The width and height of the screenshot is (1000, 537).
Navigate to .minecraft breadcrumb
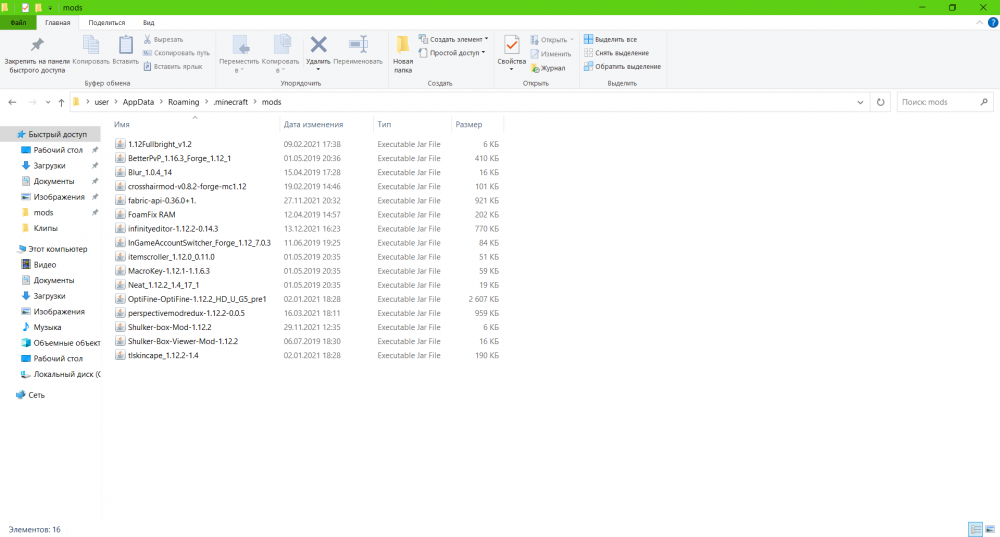231,102
